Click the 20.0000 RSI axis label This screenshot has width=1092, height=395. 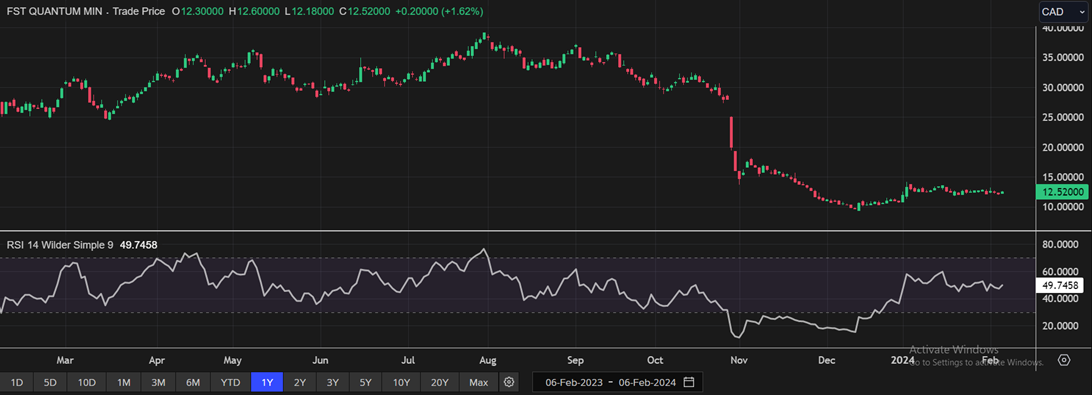[x=1061, y=325]
